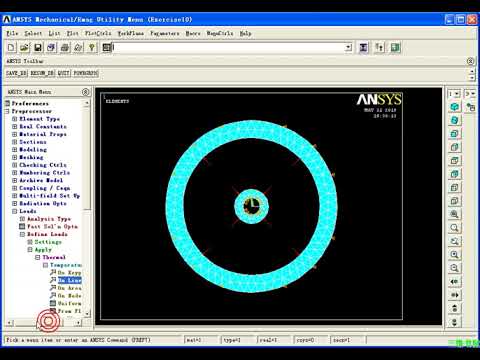This screenshot has height=360, width=480.
Task: Collapse the ANSYS Toolbar panel
Action: tap(470, 61)
